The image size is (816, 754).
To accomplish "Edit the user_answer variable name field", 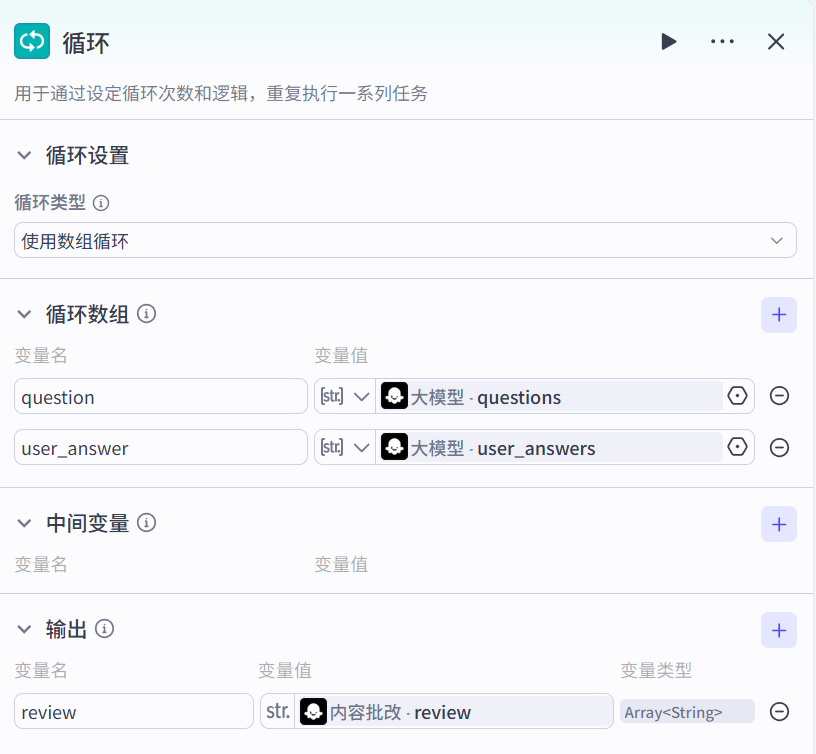I will (x=160, y=447).
